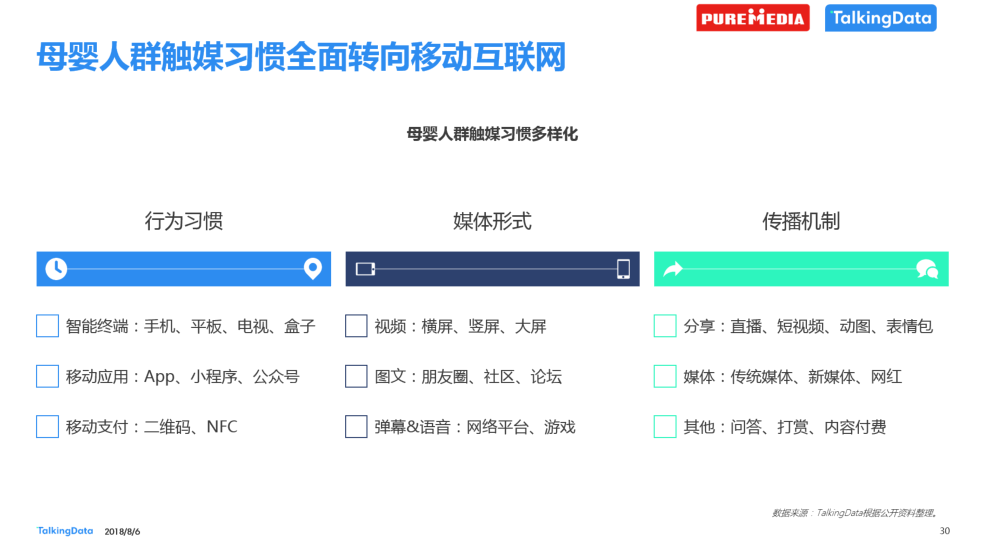Click the PUREMEDIA logo
The width and height of the screenshot is (983, 555).
[752, 18]
